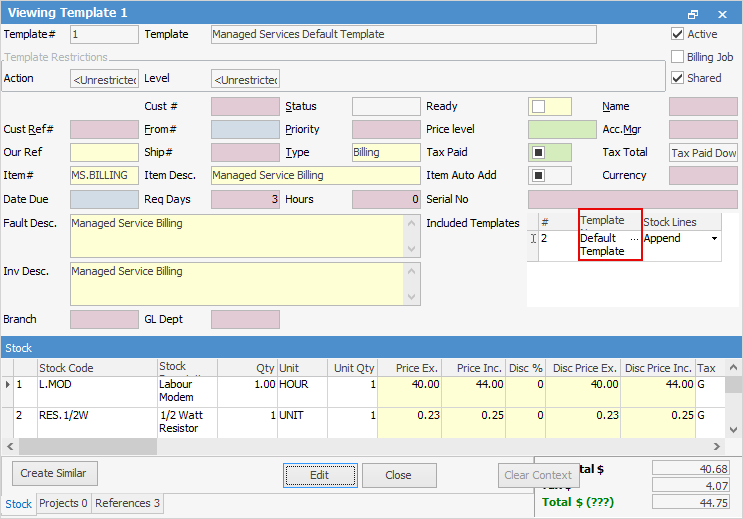Screen dimensions: 743x519
Task: Click the Cust # field
Action: [x=245, y=107]
